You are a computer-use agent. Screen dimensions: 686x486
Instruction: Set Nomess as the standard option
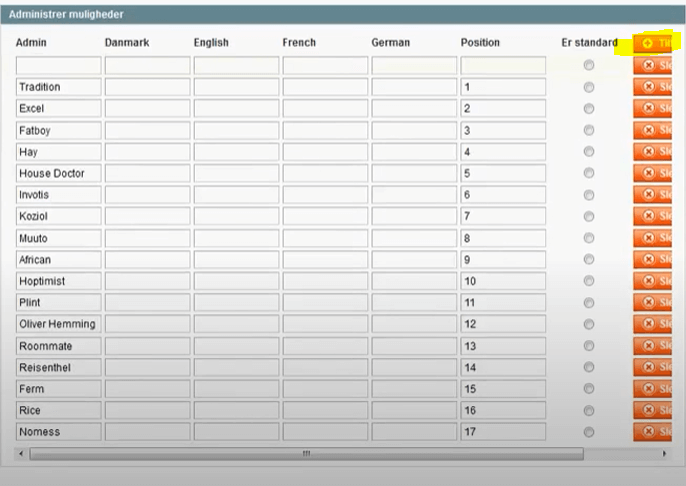[589, 432]
